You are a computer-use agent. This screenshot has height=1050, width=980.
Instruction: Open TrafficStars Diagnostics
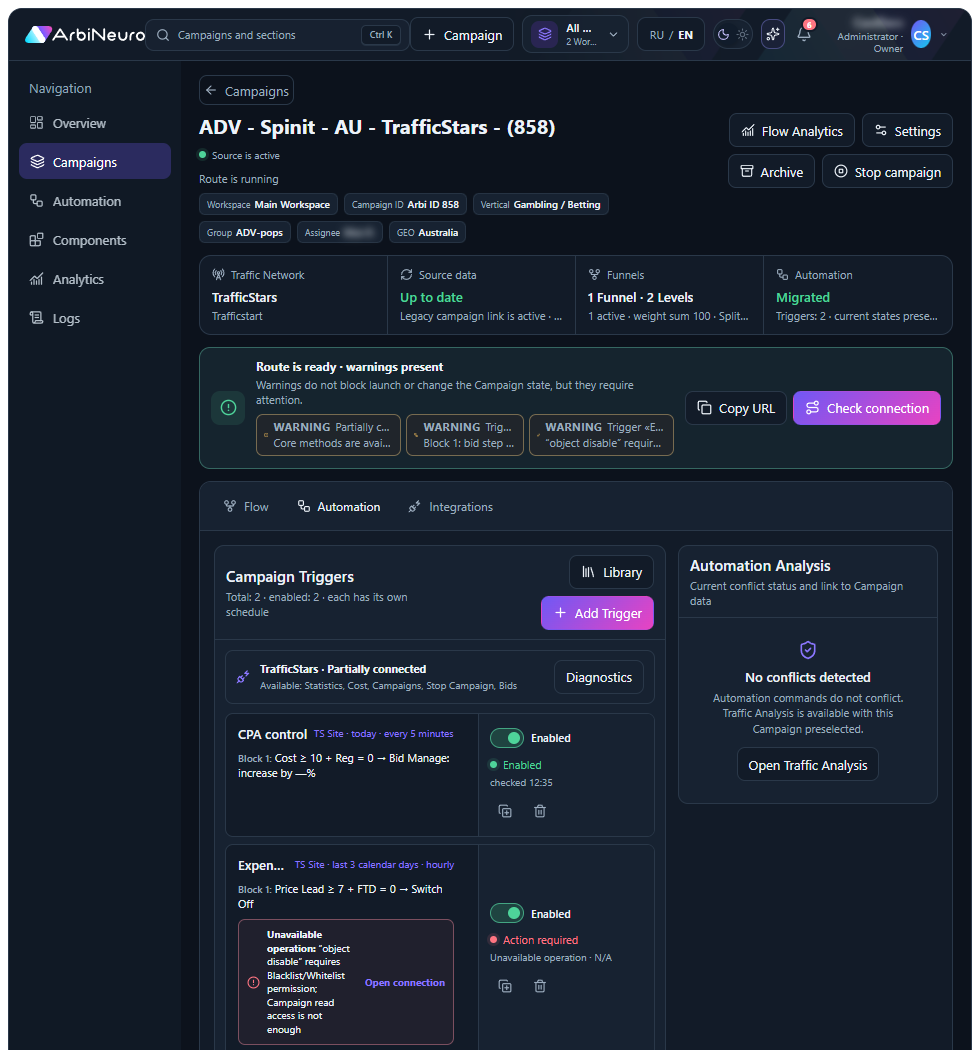coord(598,677)
